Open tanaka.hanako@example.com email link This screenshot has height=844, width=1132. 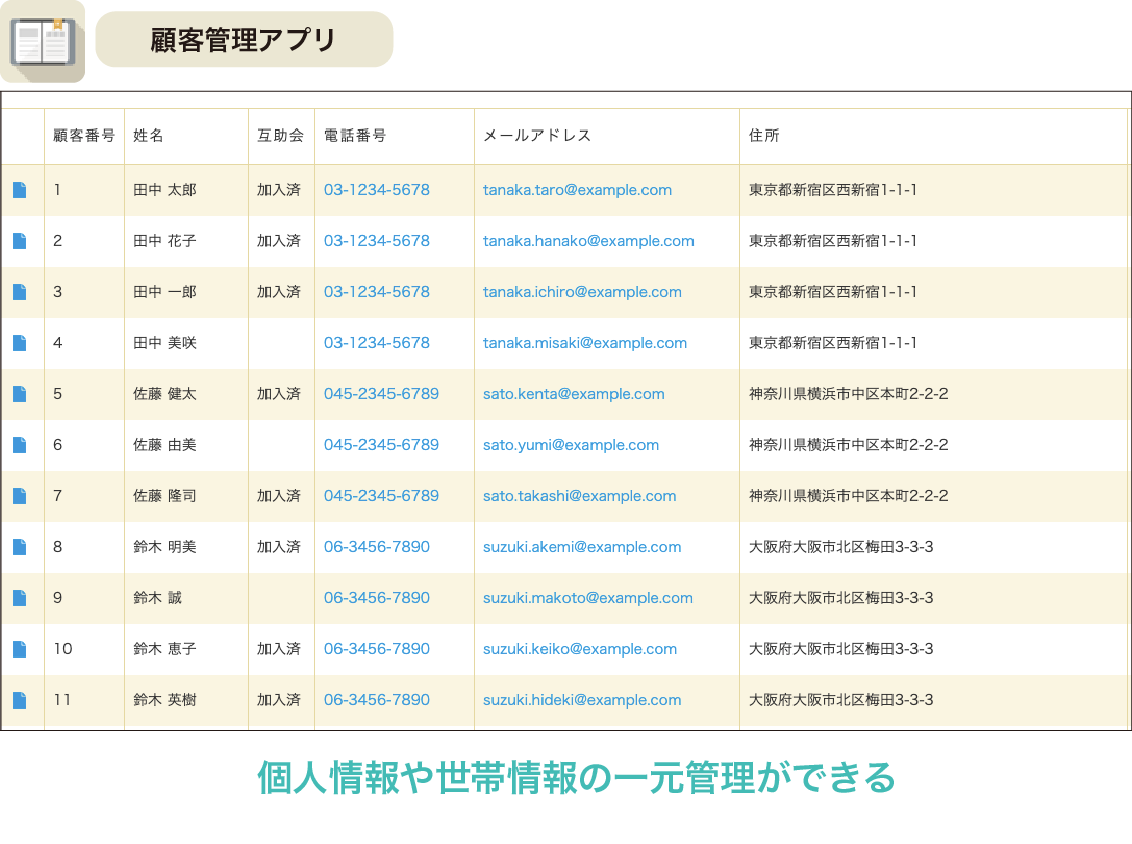[x=588, y=241]
